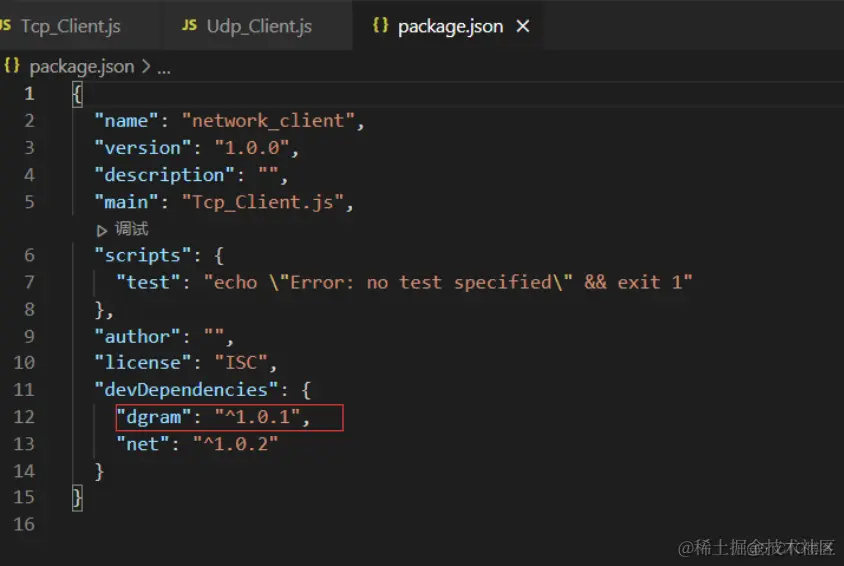This screenshot has width=844, height=566.
Task: Click the "version" key
Action: point(143,147)
